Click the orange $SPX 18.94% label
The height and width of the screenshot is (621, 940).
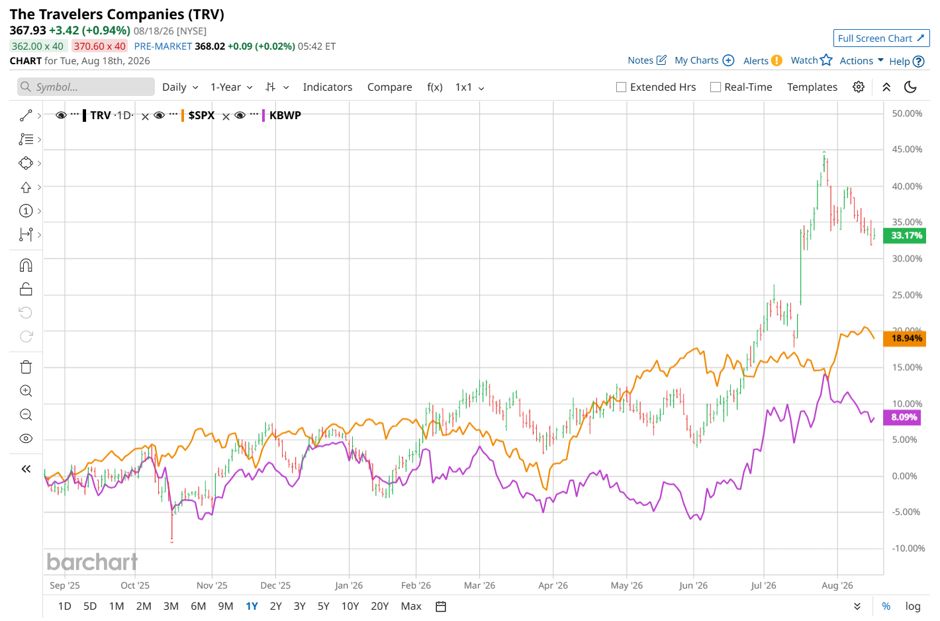[905, 338]
